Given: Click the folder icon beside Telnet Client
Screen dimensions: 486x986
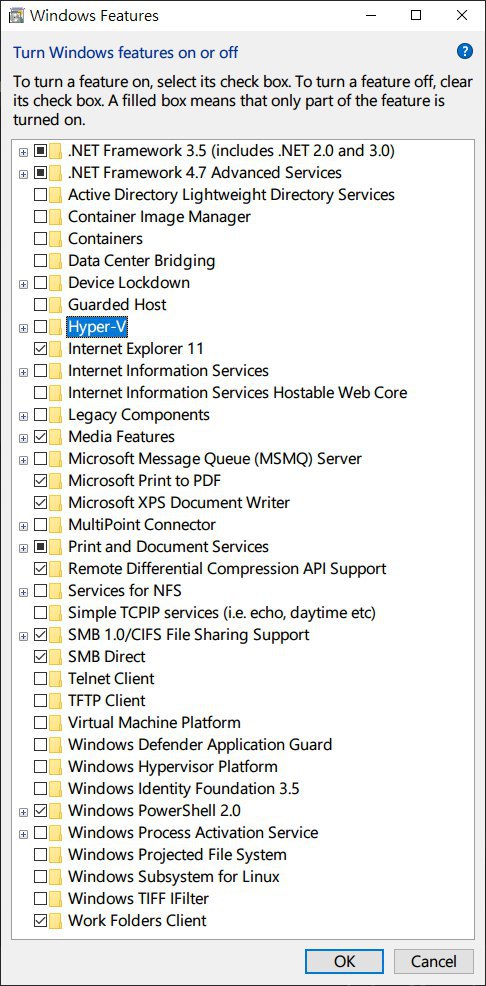Looking at the screenshot, I should [57, 679].
